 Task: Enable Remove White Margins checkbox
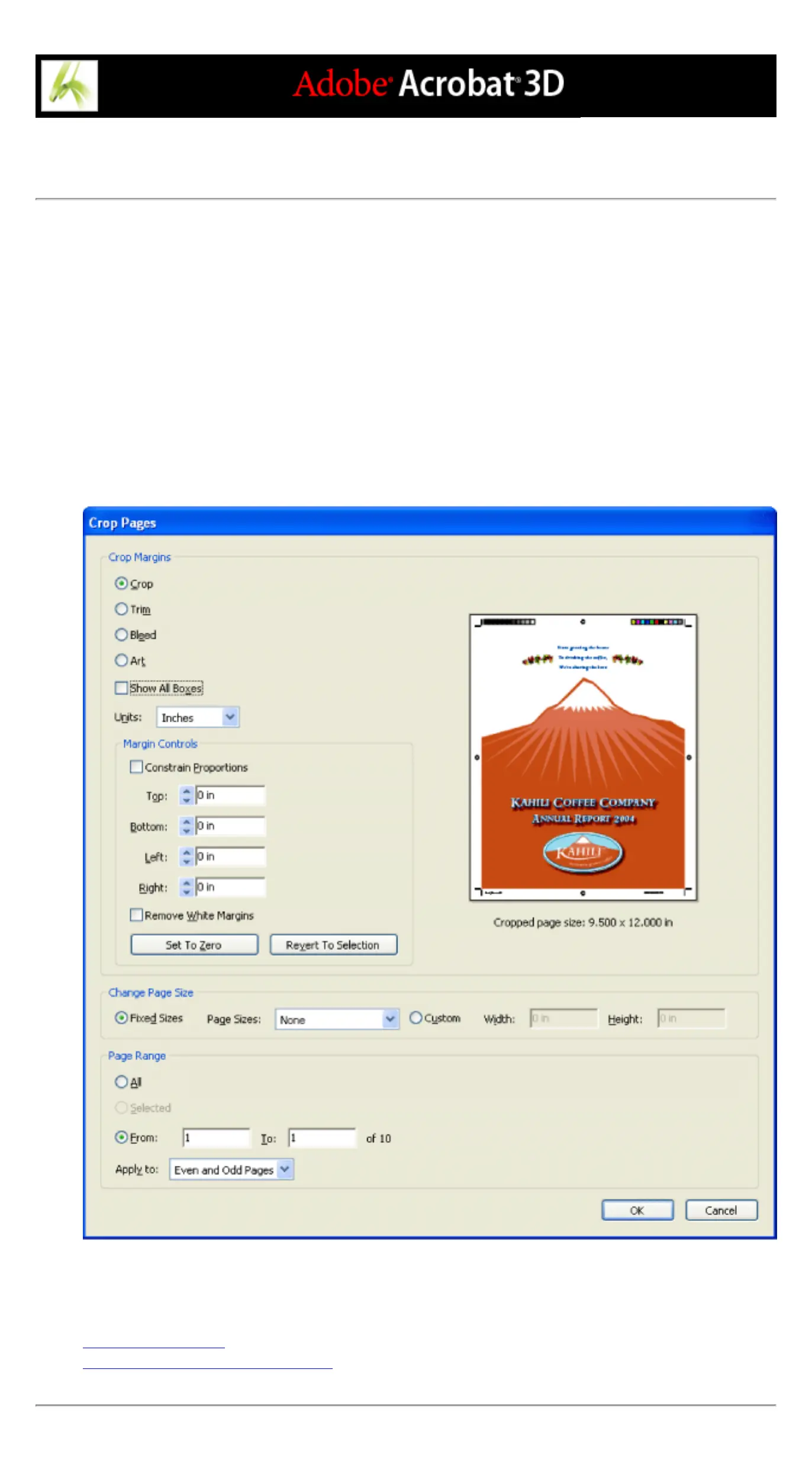pos(136,915)
